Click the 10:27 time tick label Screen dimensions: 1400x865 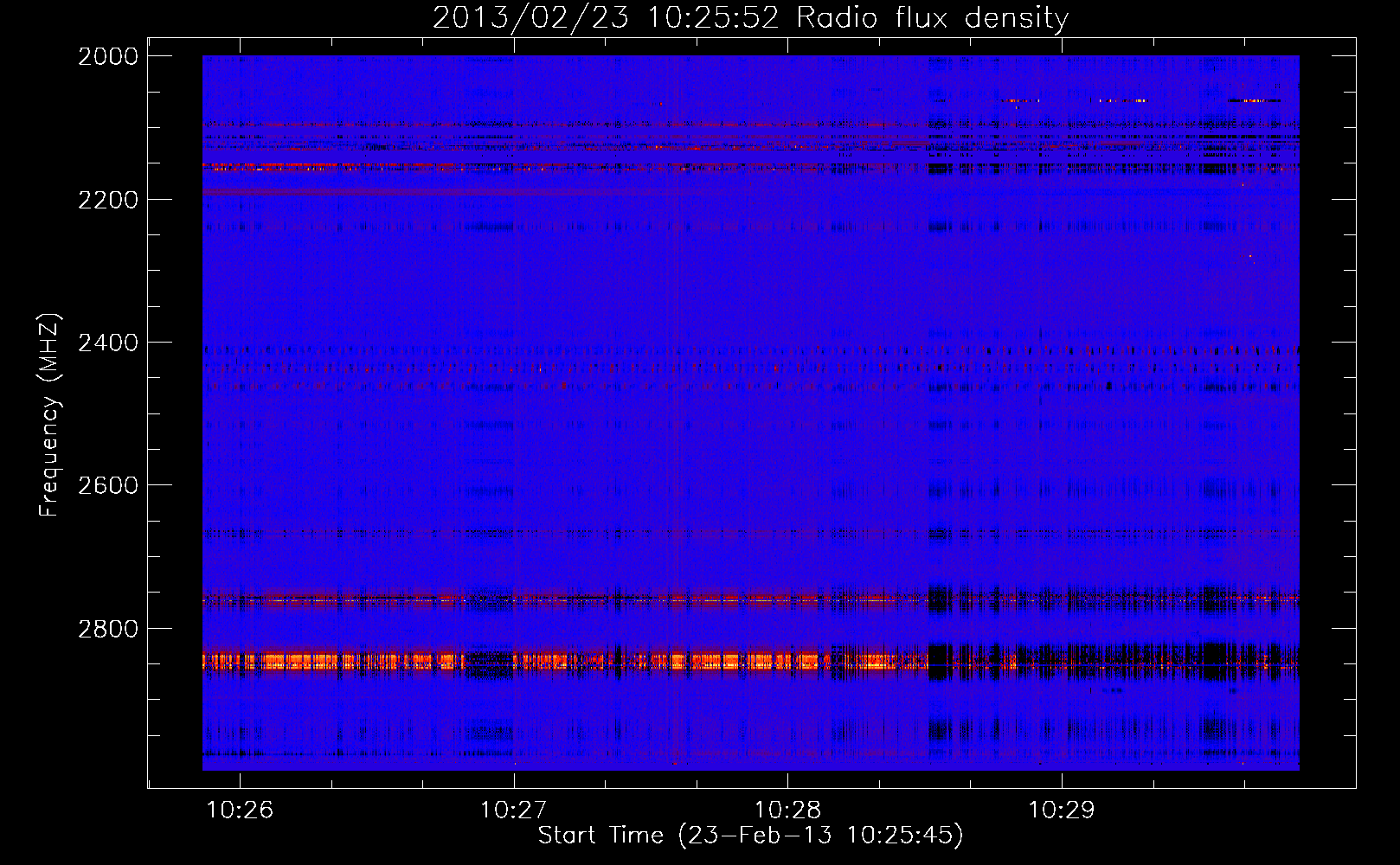514,811
